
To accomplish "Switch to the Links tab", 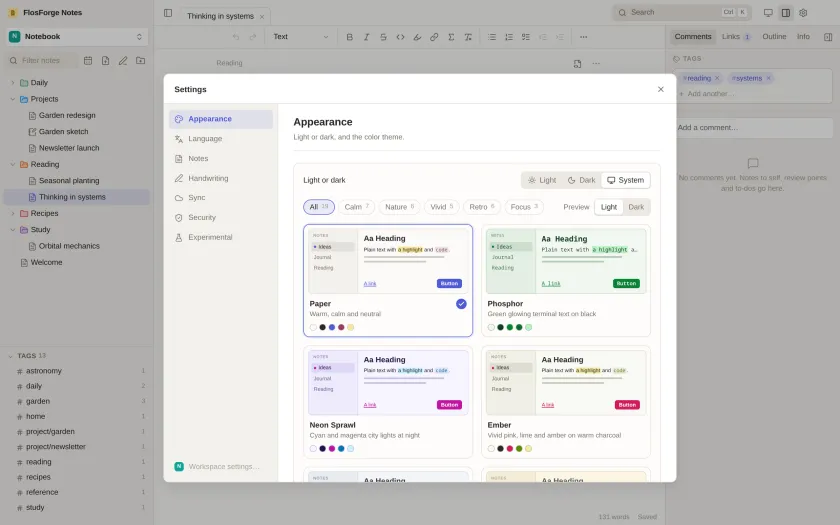I will click(x=736, y=36).
